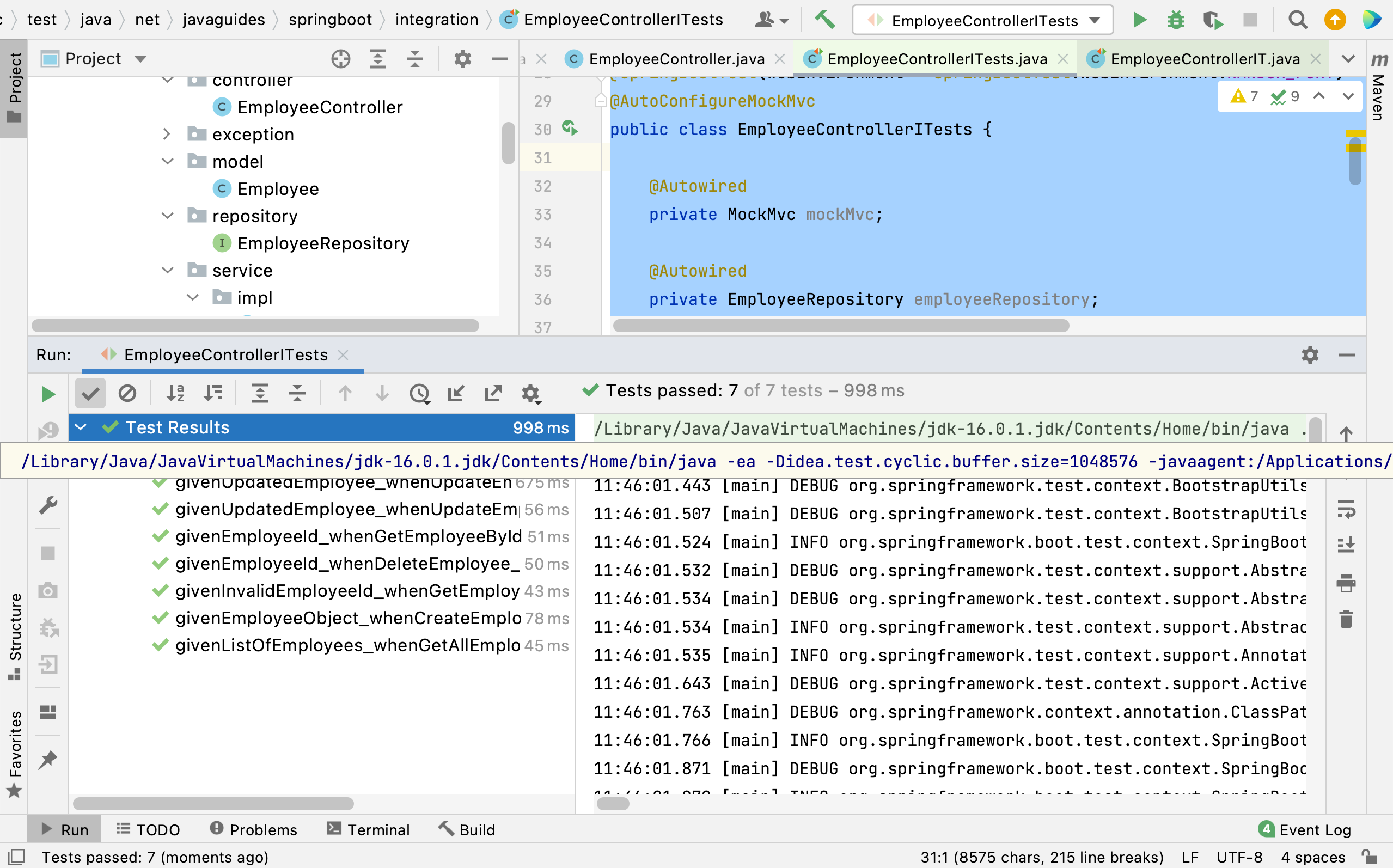Expand all test results tree nodes

coord(260,394)
